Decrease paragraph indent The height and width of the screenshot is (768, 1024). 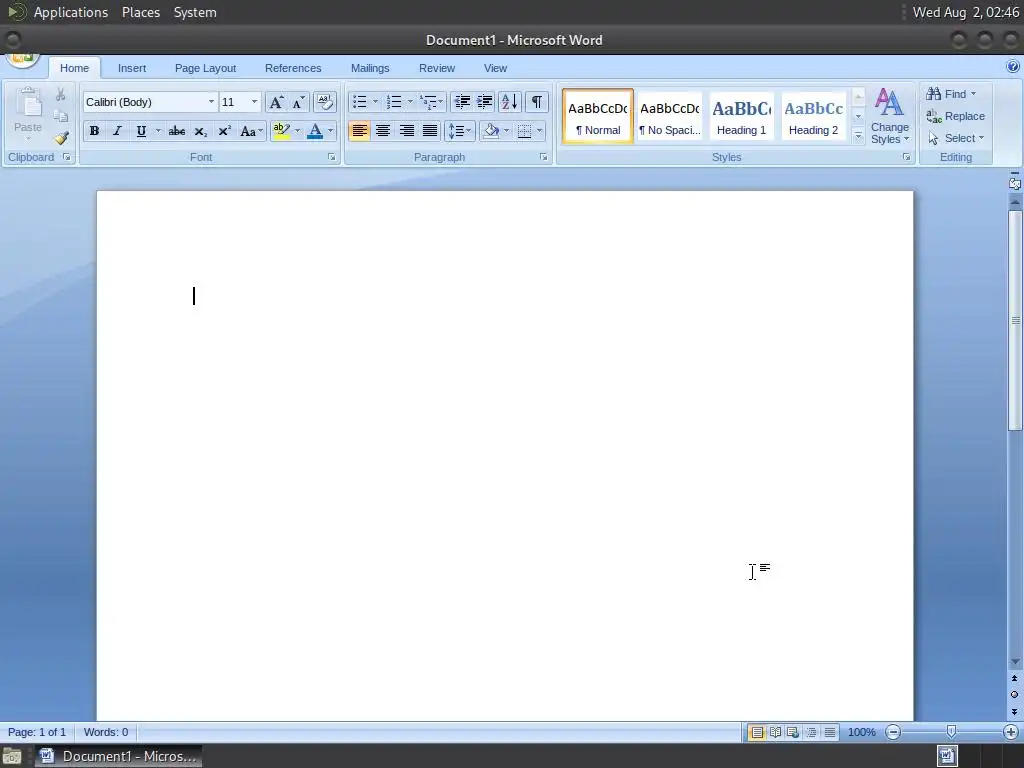coord(462,102)
